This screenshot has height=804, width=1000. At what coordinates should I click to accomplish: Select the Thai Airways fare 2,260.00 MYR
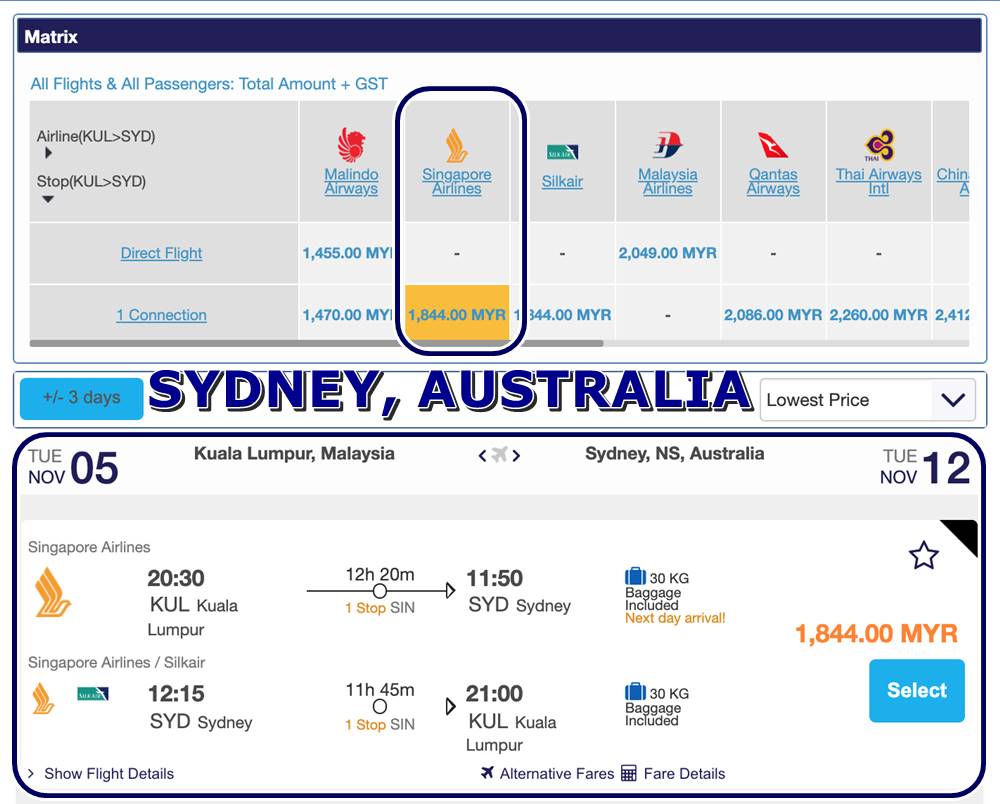click(879, 315)
